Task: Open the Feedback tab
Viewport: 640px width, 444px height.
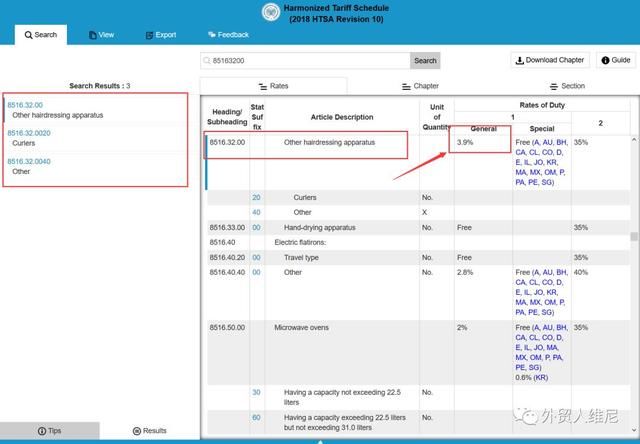Action: [228, 35]
